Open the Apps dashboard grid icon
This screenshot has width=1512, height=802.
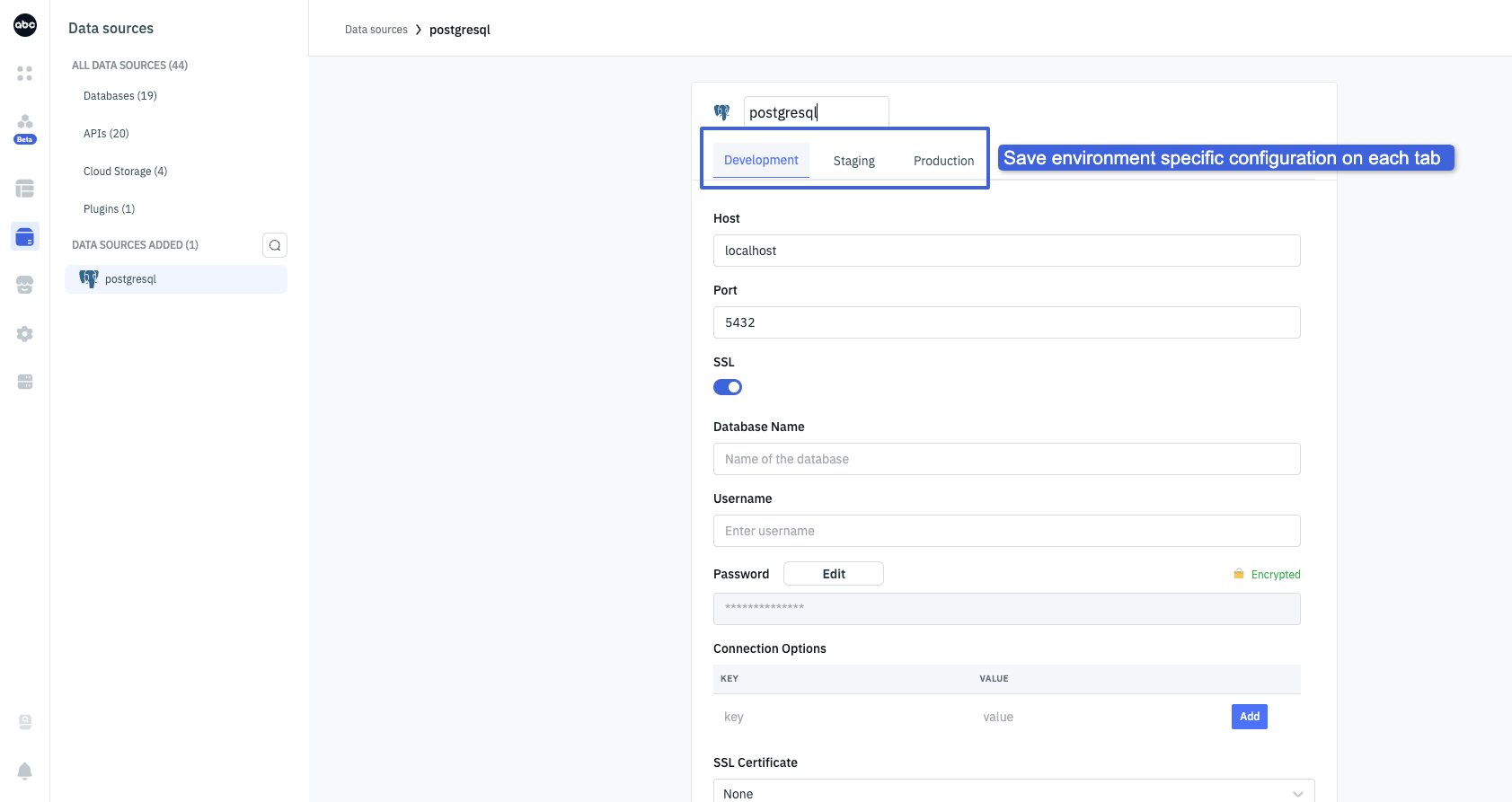point(25,74)
